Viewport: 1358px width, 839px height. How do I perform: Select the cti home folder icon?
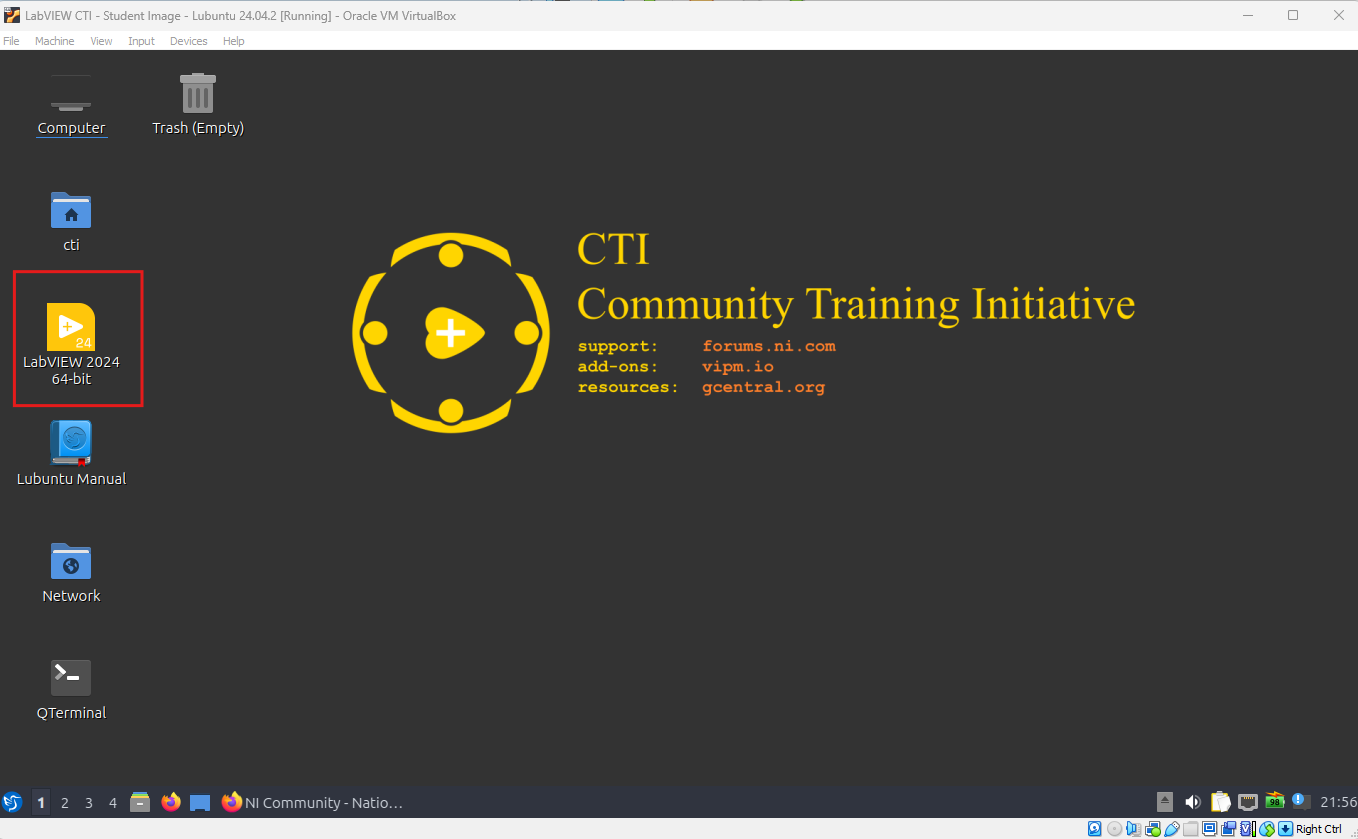tap(71, 222)
